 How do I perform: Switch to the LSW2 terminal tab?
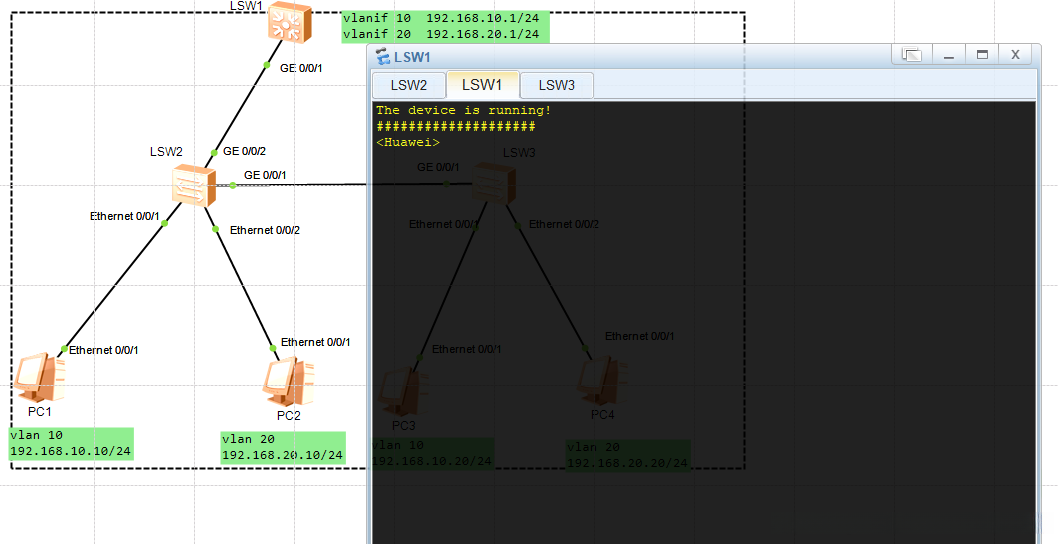409,86
